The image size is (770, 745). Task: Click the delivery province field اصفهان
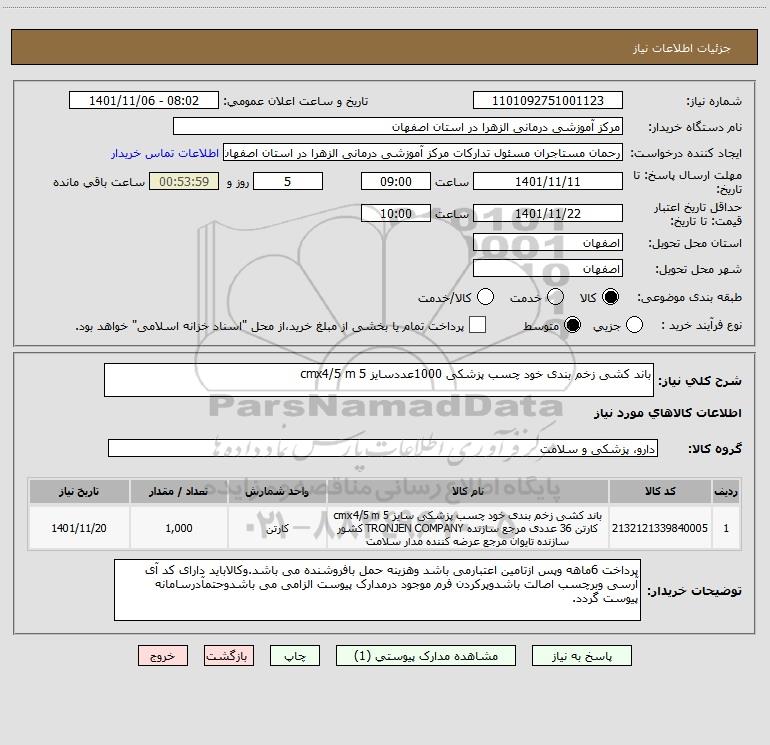(548, 243)
